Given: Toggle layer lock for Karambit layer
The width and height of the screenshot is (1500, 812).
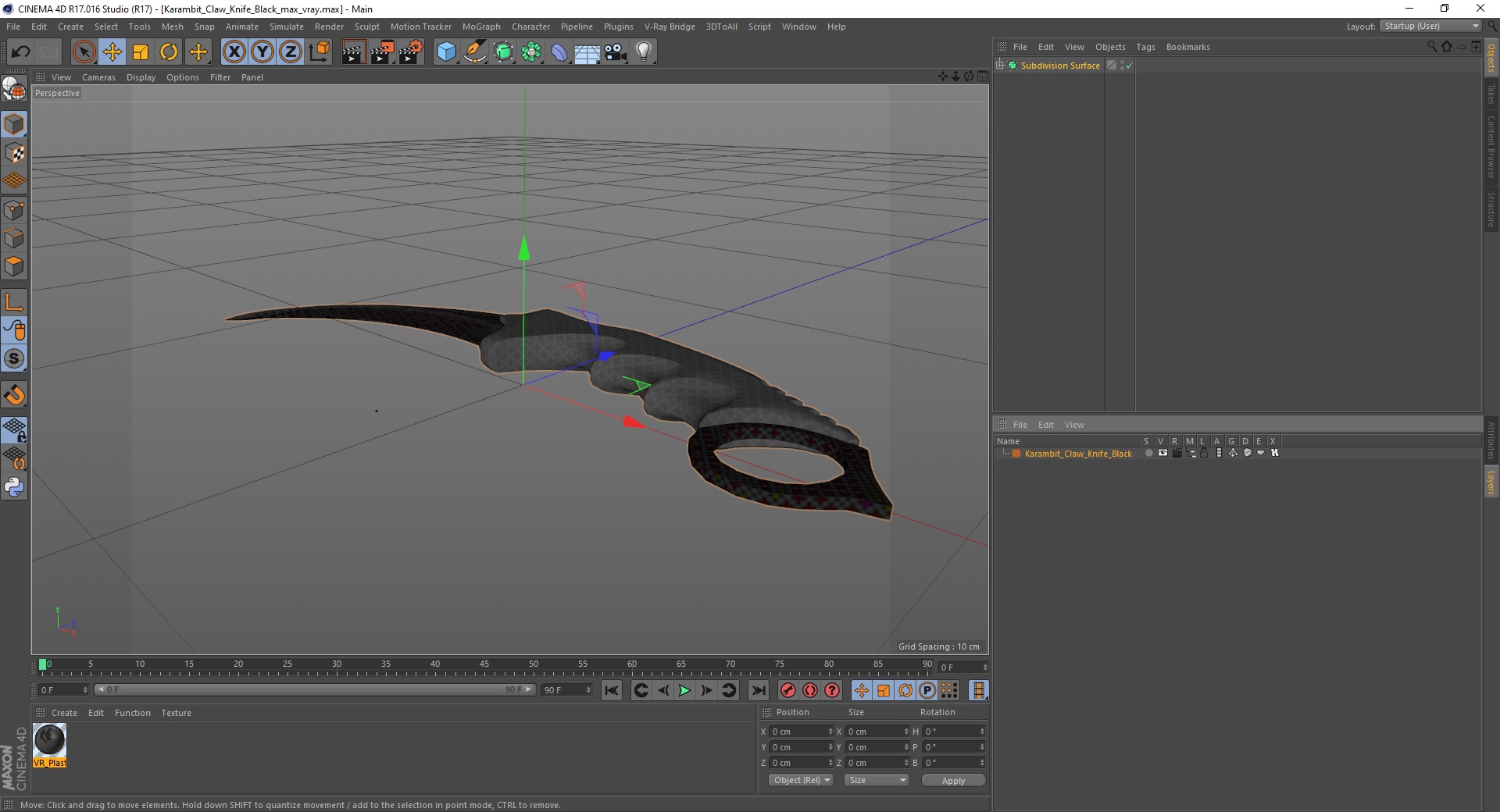Looking at the screenshot, I should [1205, 453].
